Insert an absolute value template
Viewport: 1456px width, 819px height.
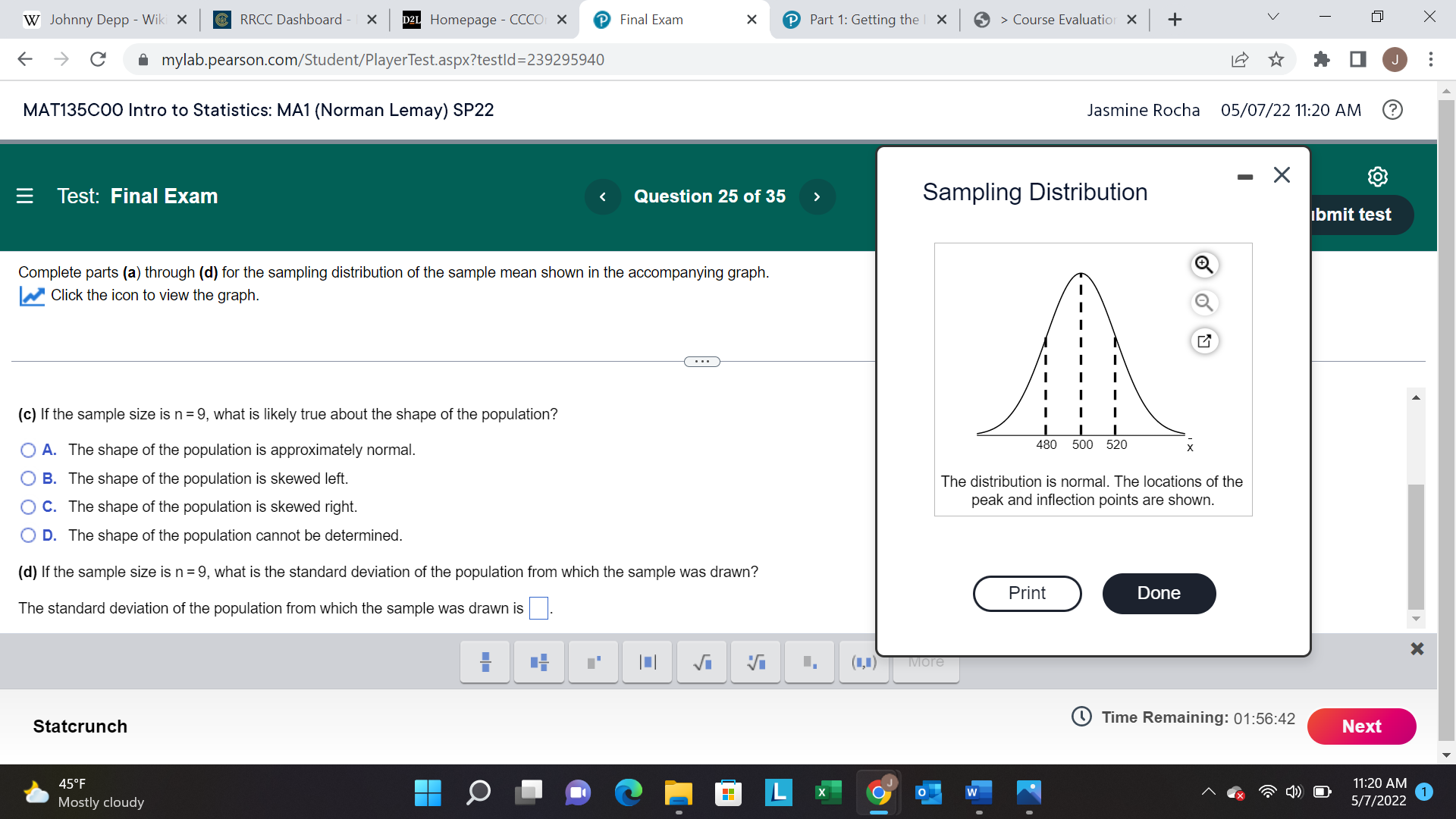(x=646, y=661)
